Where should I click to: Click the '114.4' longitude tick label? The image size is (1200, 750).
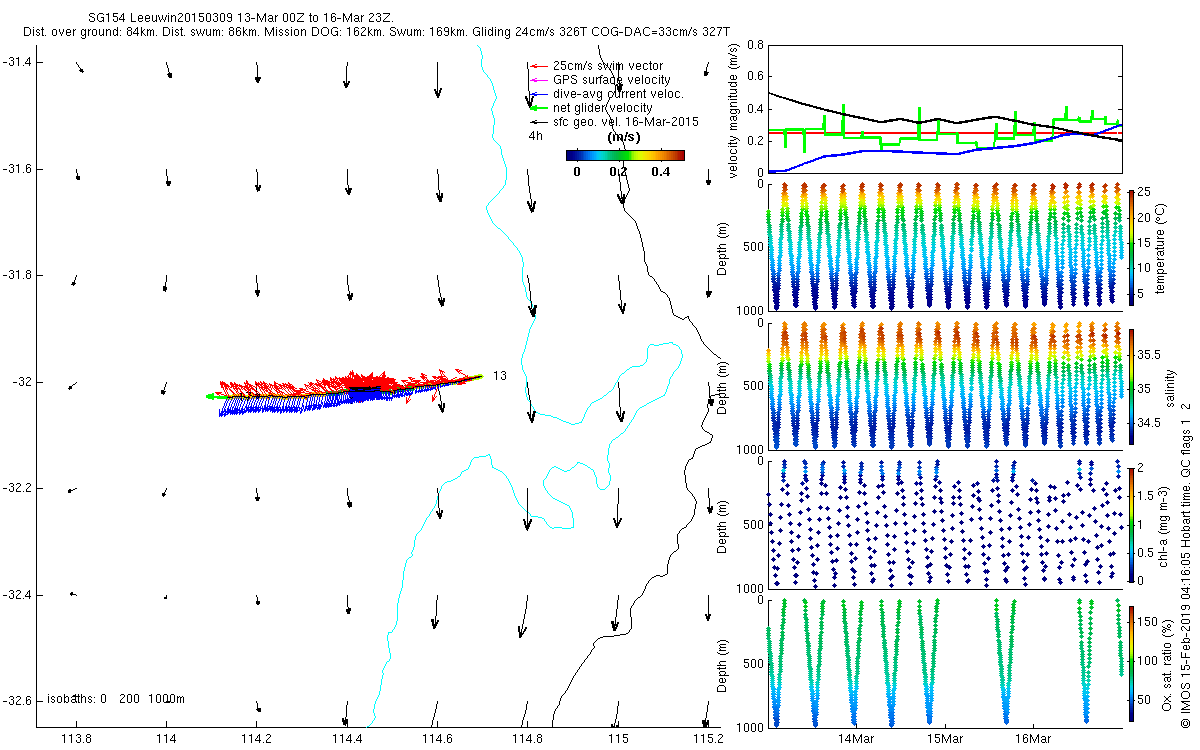click(347, 739)
